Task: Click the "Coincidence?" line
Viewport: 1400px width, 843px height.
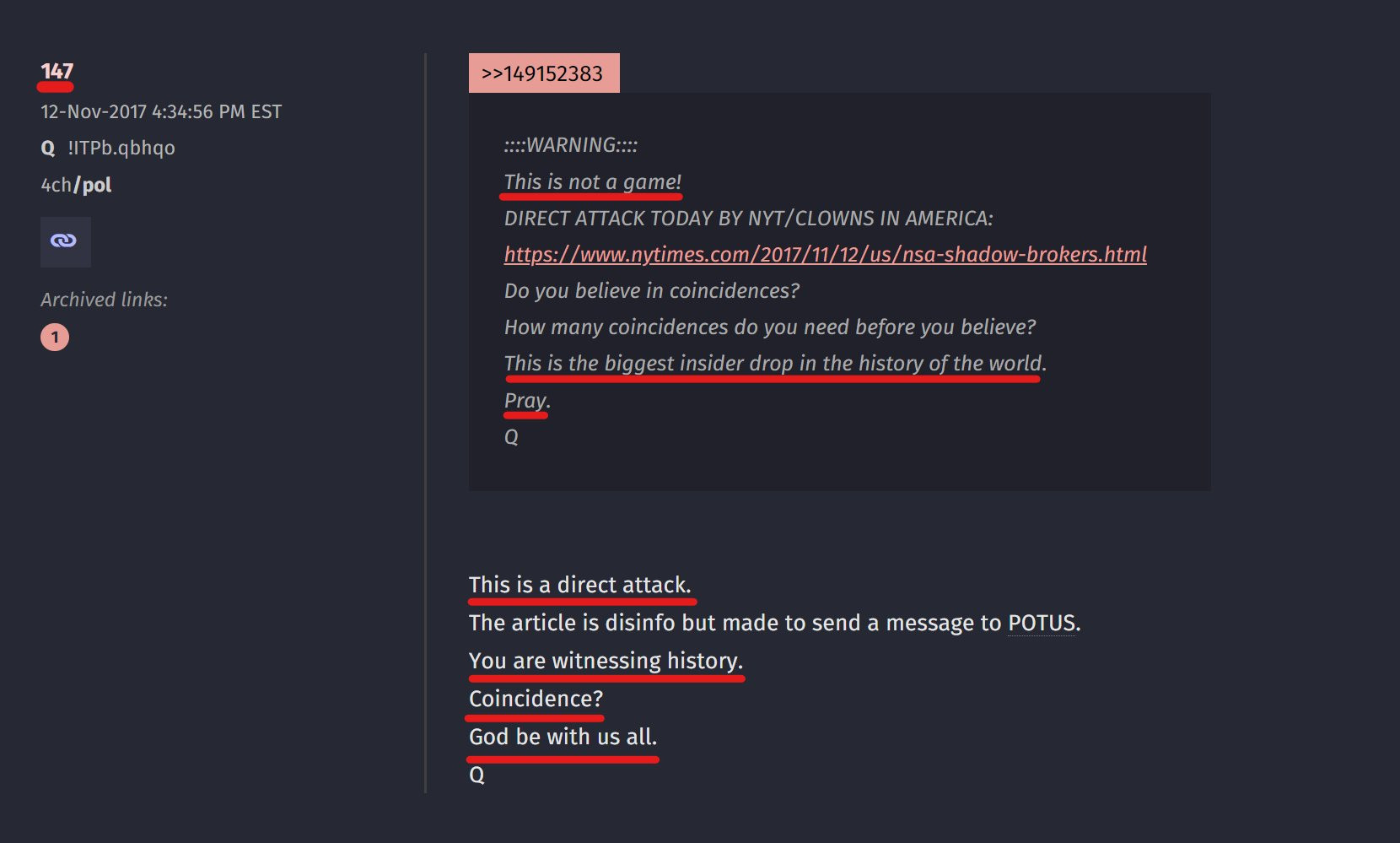Action: 536,700
